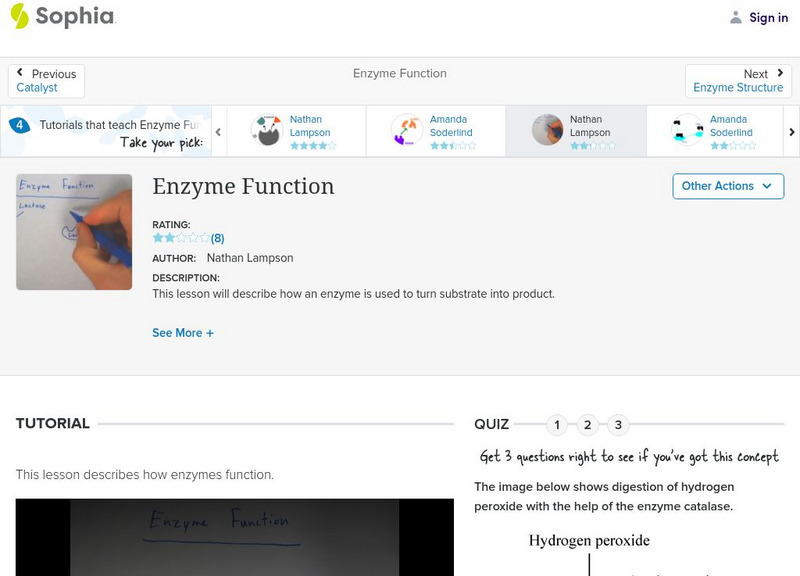The width and height of the screenshot is (800, 576).
Task: Go to Next lesson Enzyme Structure
Action: (738, 81)
